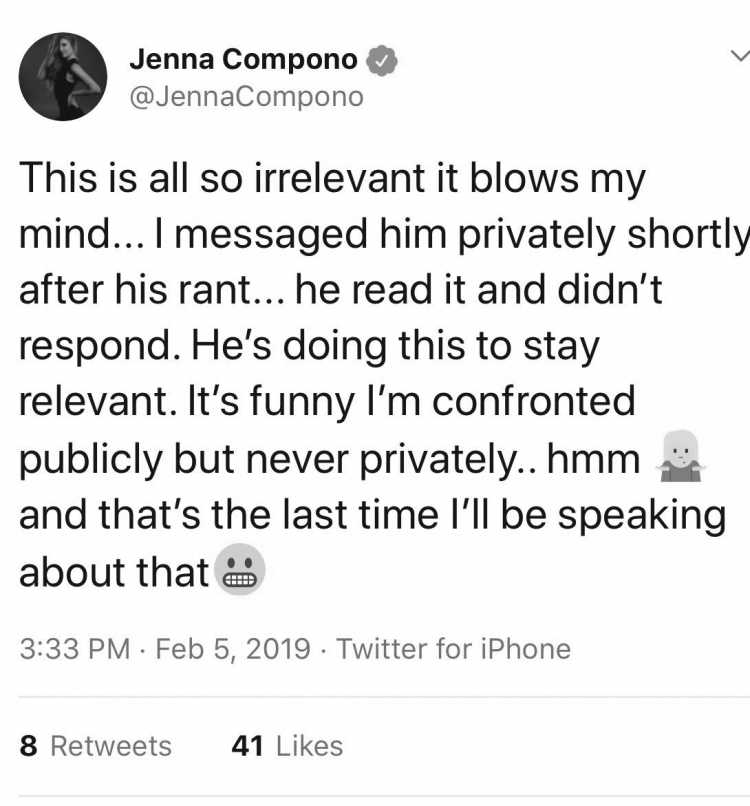The height and width of the screenshot is (806, 750).
Task: Click the Feb 5, 2019 date
Action: pyautogui.click(x=233, y=649)
